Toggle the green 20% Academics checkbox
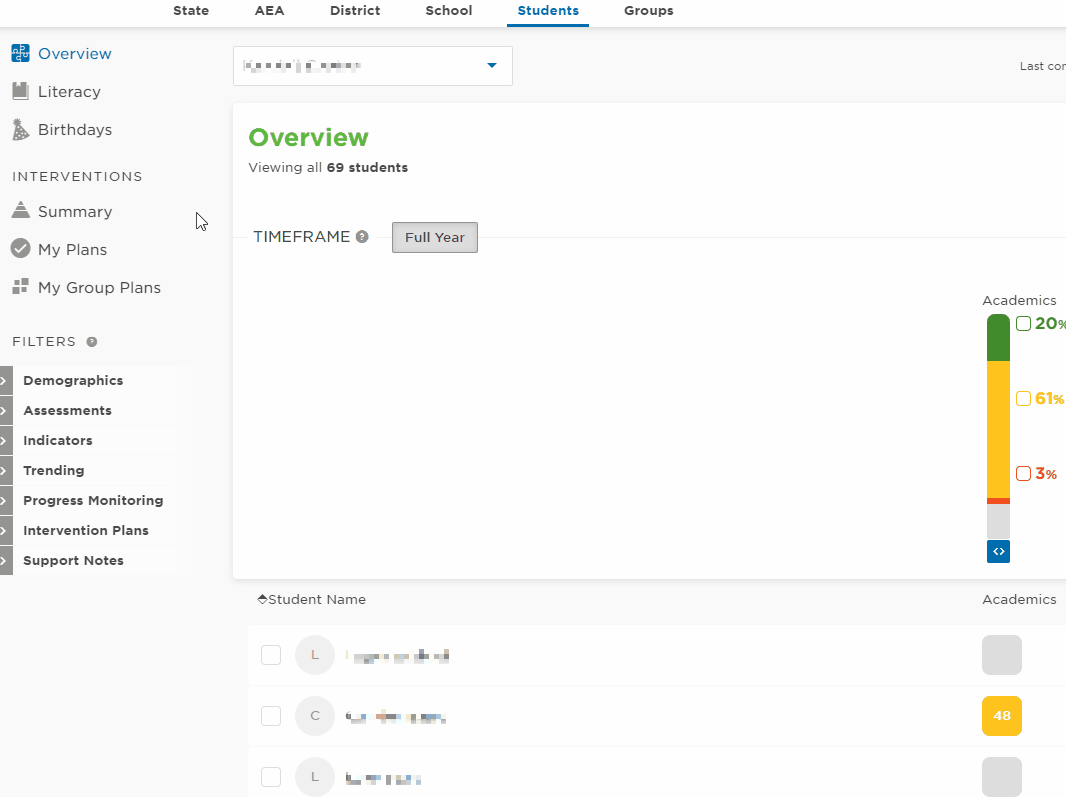The width and height of the screenshot is (1066, 797). pos(1023,323)
